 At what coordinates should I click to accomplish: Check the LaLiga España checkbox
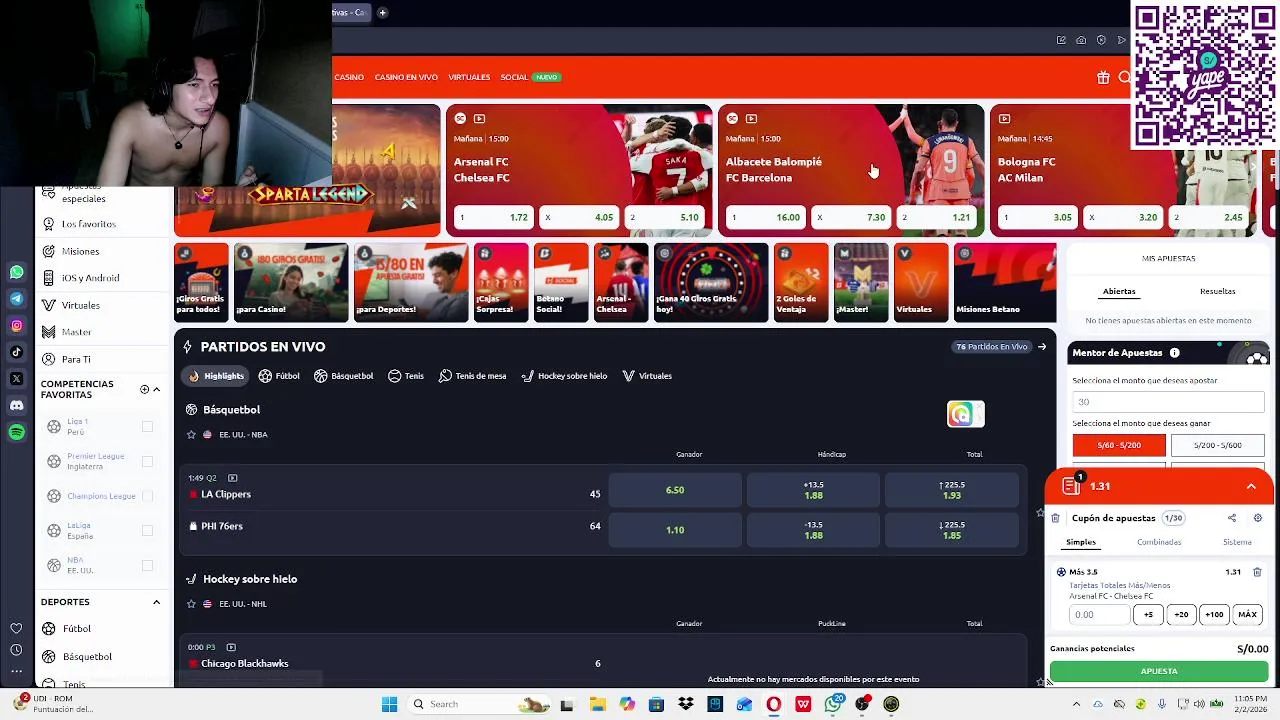[147, 530]
